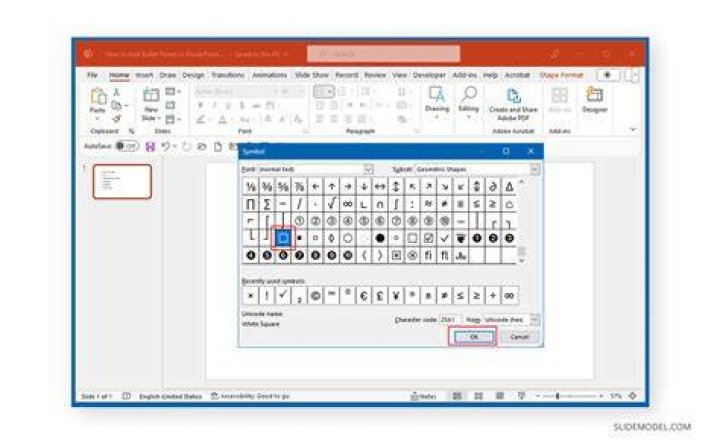Viewport: 720px width, 445px height.
Task: Select the slide 1 thumbnail
Action: [122, 182]
